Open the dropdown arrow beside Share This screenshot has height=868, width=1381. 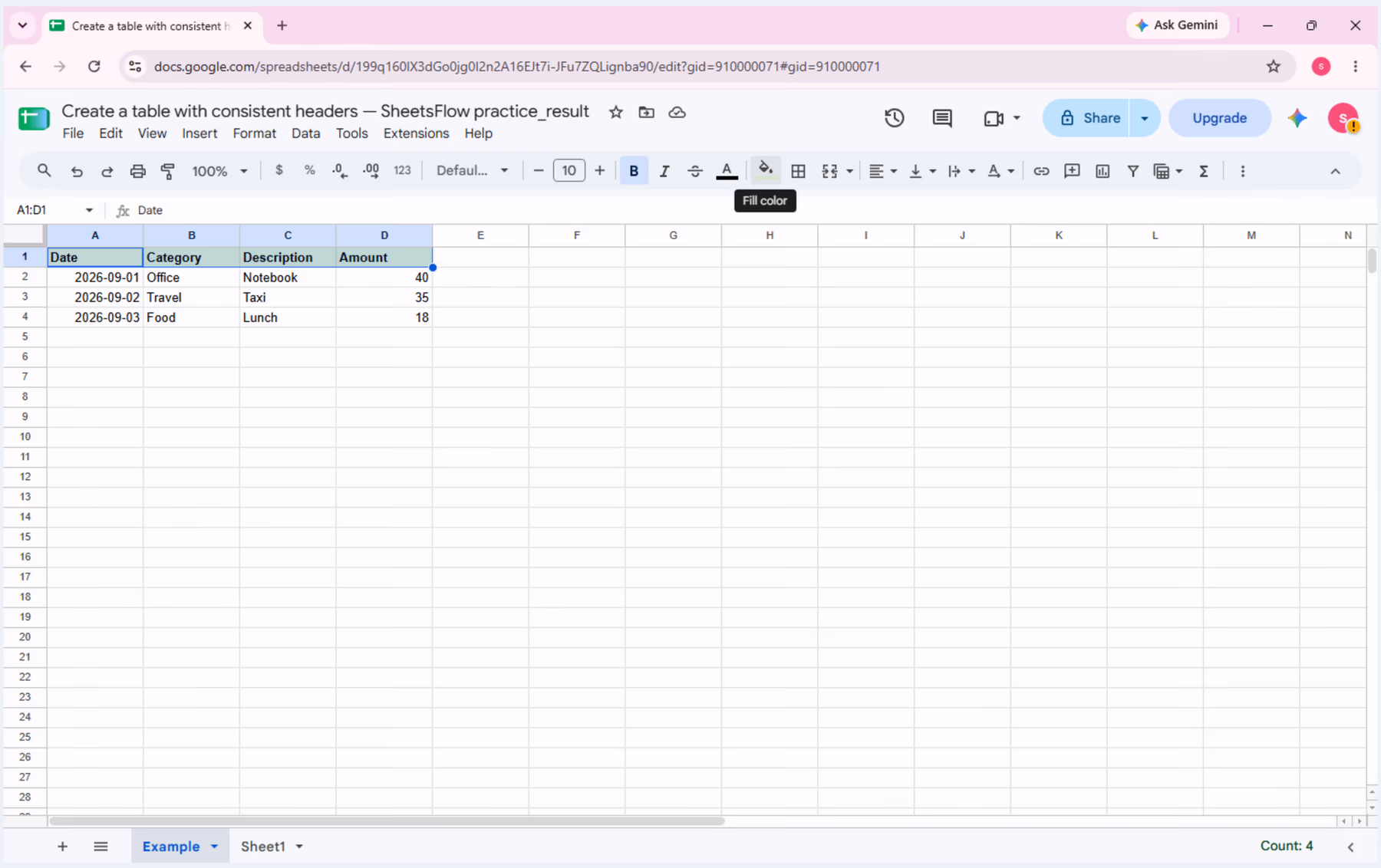click(x=1144, y=118)
